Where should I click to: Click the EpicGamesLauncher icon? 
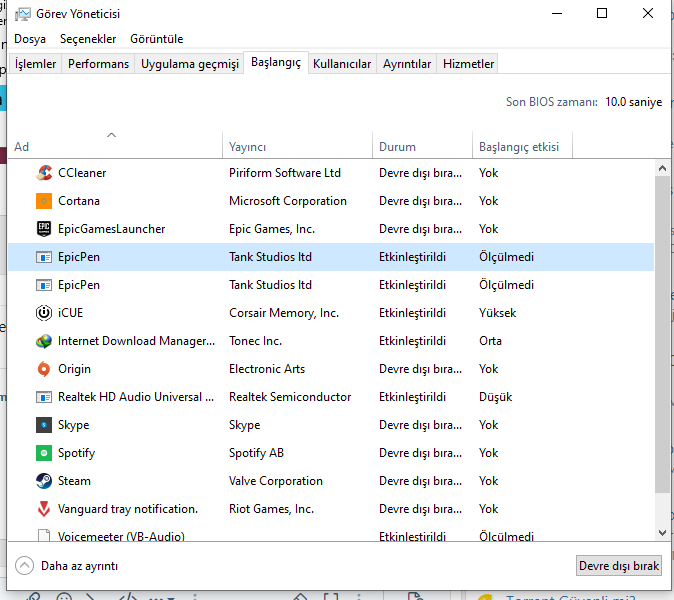pos(44,229)
